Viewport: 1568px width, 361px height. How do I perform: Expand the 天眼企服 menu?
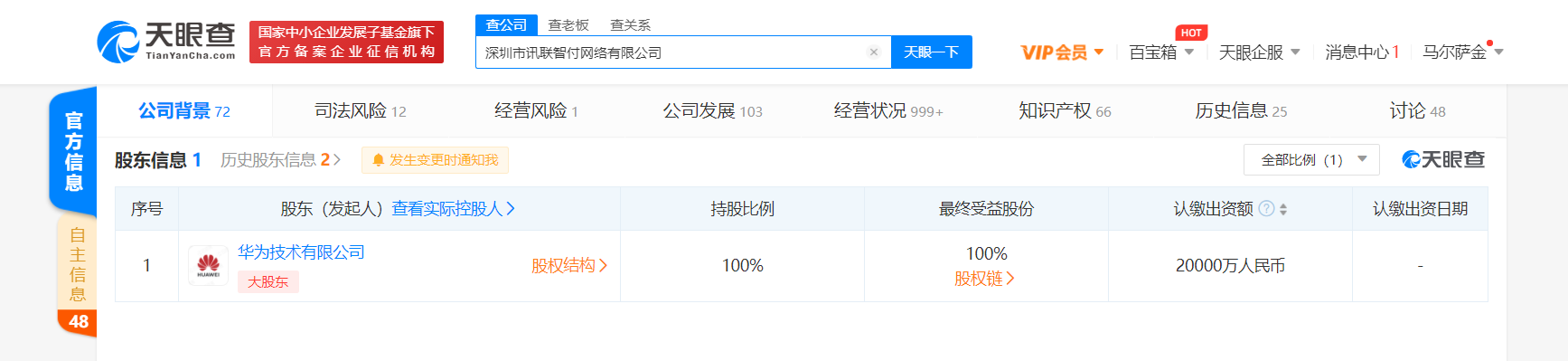pyautogui.click(x=1259, y=52)
